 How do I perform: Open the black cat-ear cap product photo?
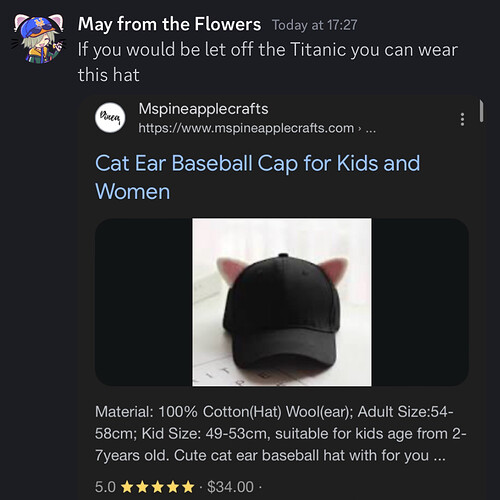282,302
